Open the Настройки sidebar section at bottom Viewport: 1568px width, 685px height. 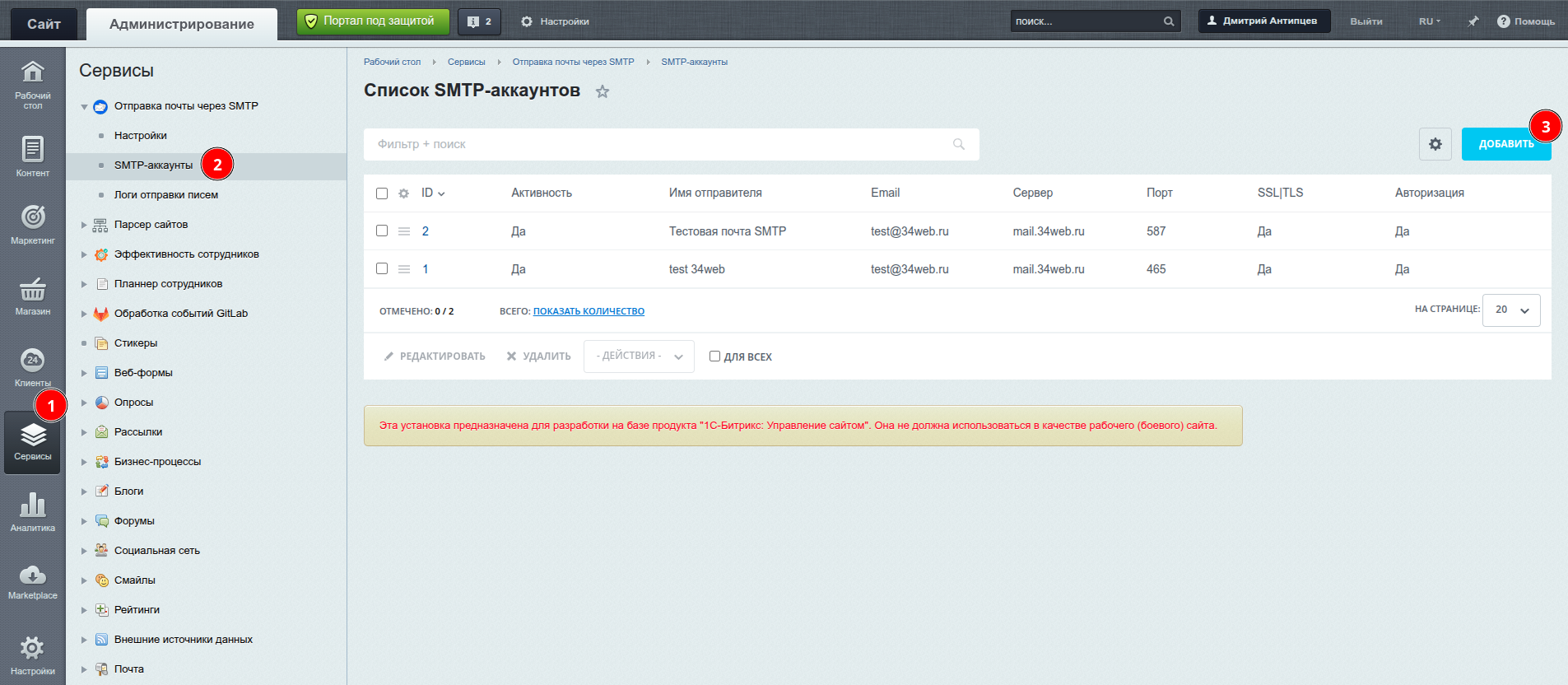(x=32, y=655)
